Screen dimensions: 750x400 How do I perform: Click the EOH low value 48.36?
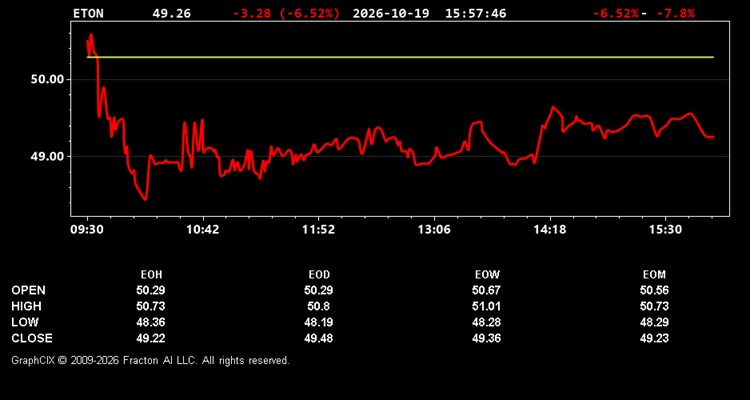151,322
